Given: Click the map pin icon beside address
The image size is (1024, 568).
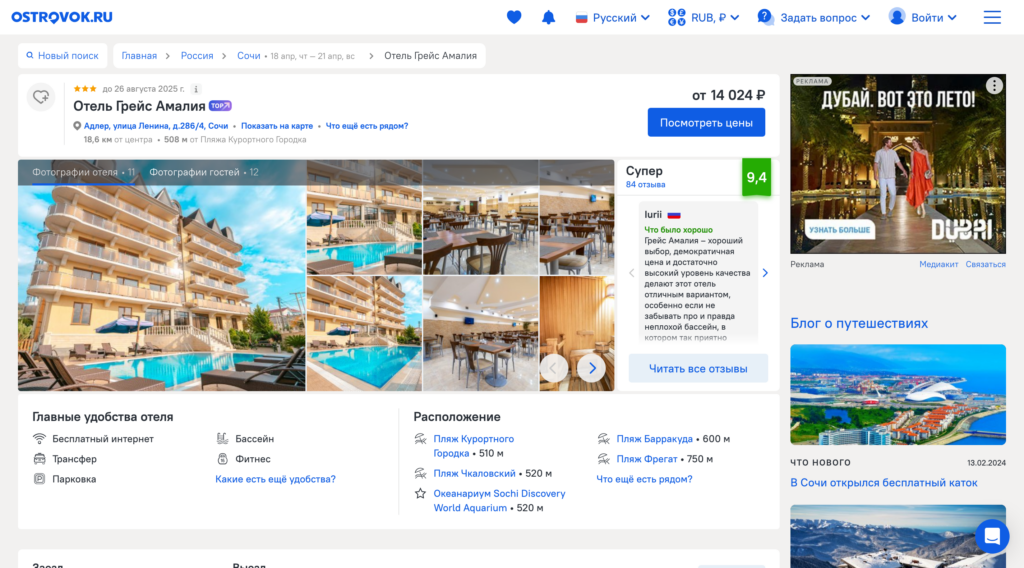Looking at the screenshot, I should tap(77, 126).
